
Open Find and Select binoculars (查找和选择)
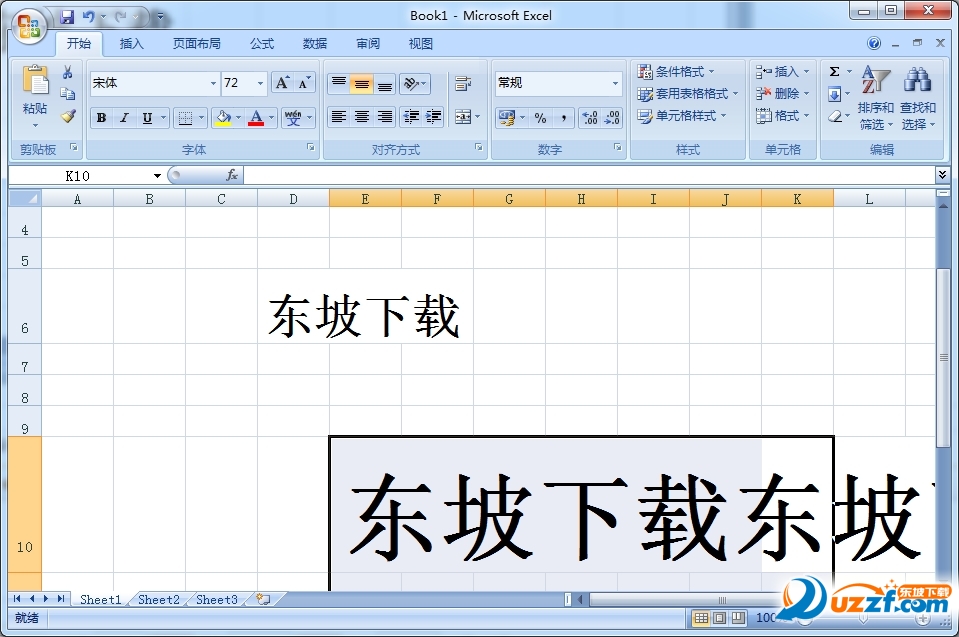pyautogui.click(x=917, y=98)
